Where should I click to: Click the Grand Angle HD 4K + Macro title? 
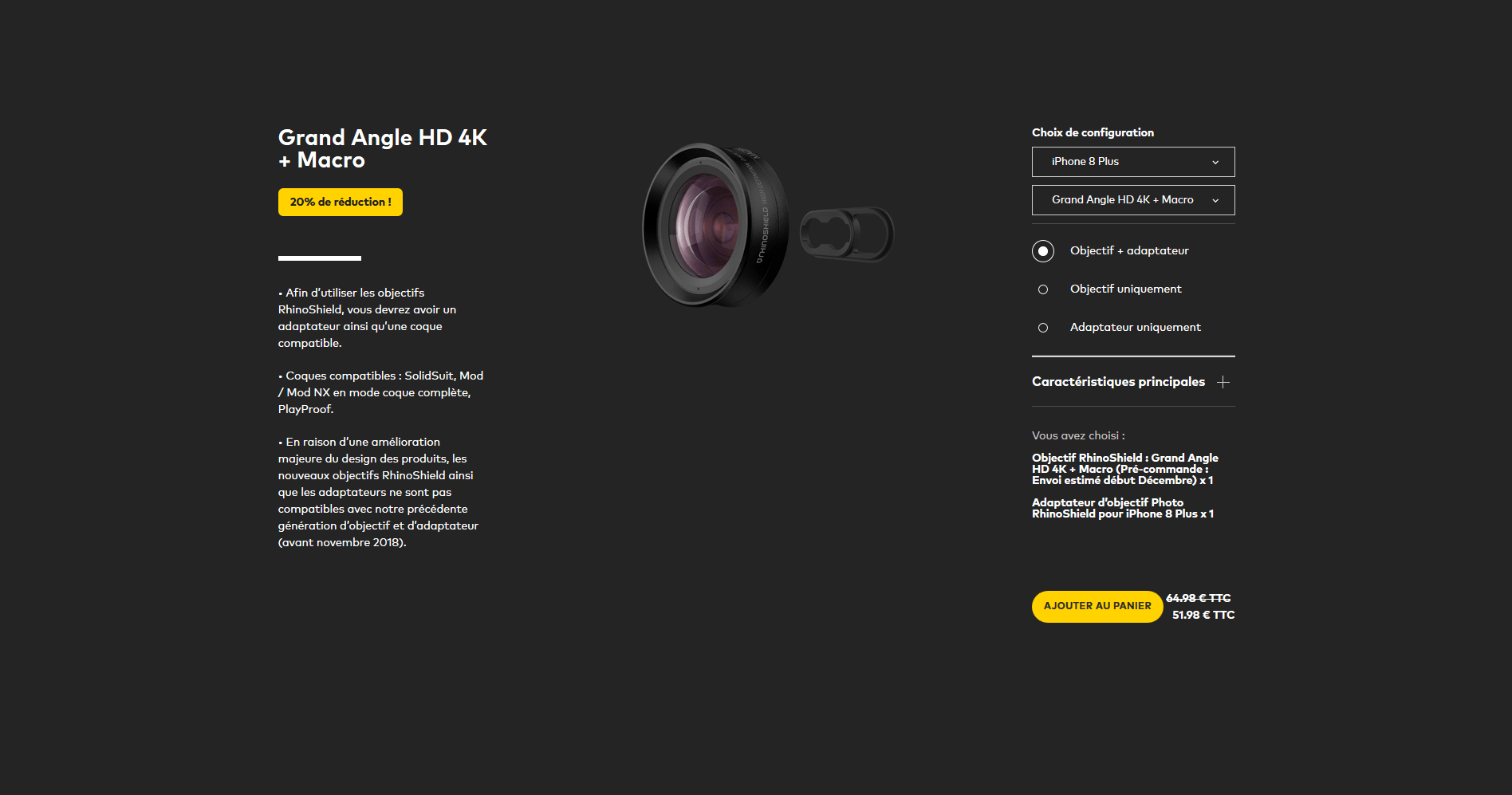(383, 149)
